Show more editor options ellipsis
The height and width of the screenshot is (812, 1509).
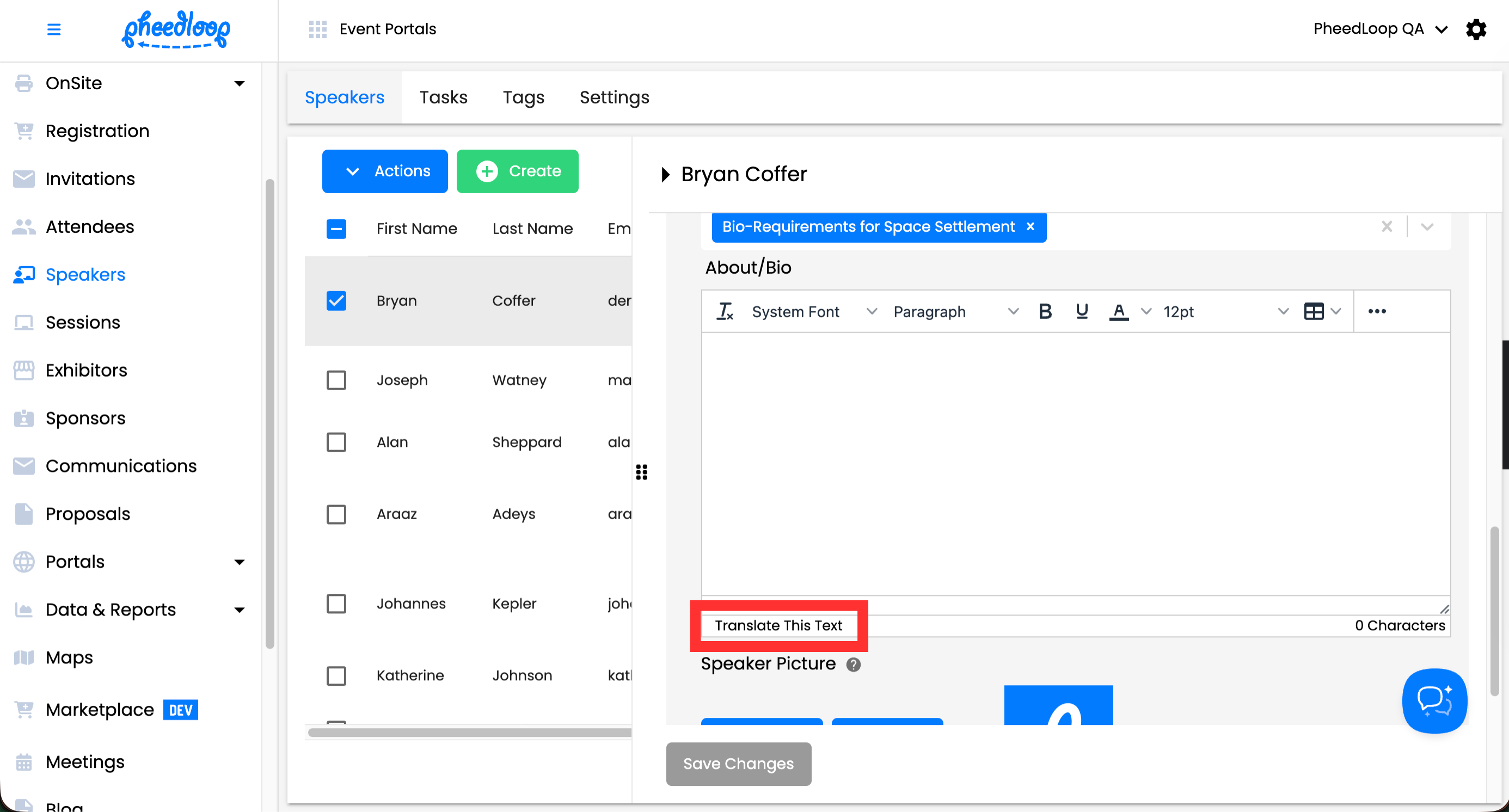pyautogui.click(x=1377, y=311)
